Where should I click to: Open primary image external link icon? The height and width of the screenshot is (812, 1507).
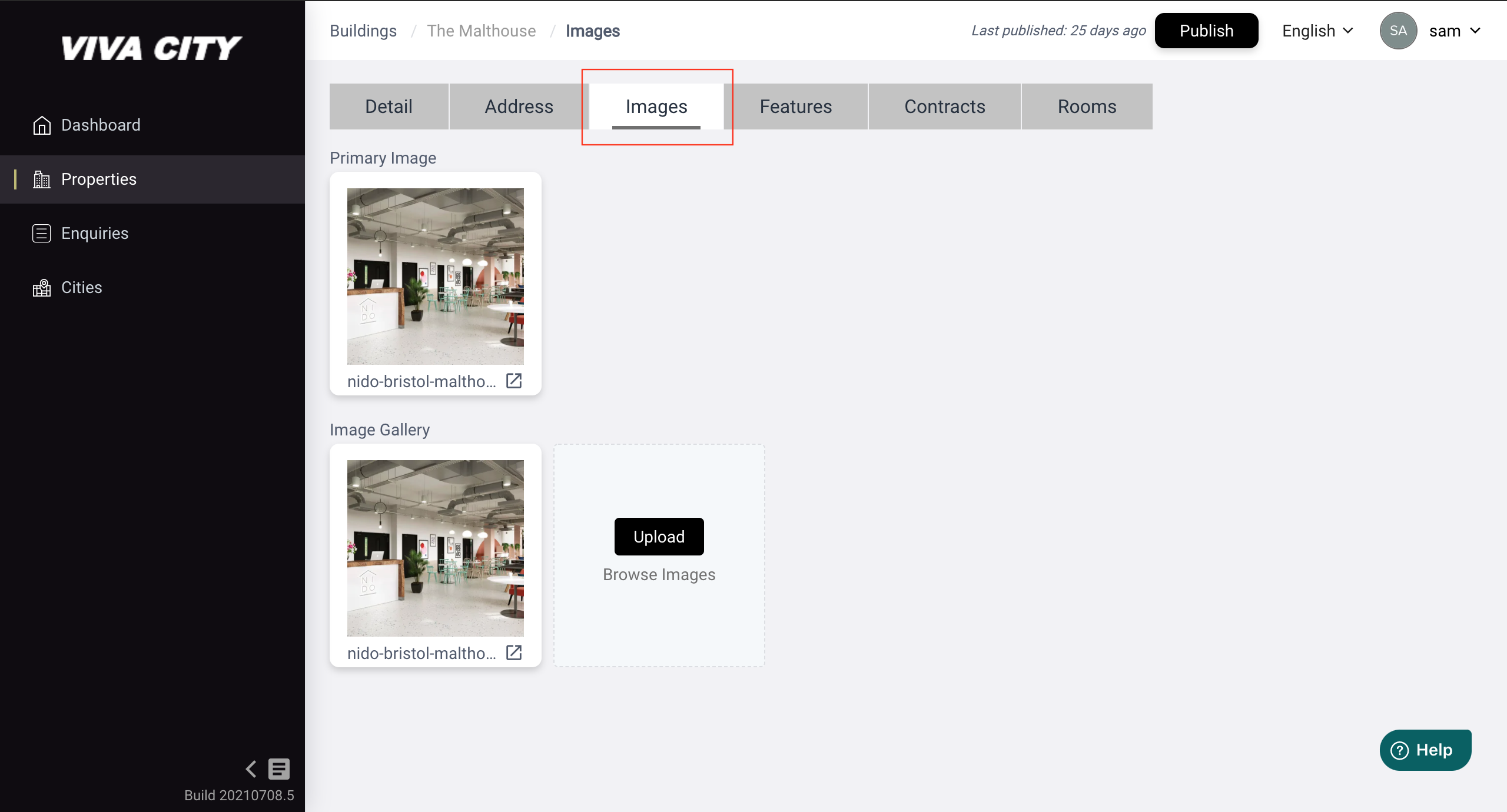click(514, 381)
